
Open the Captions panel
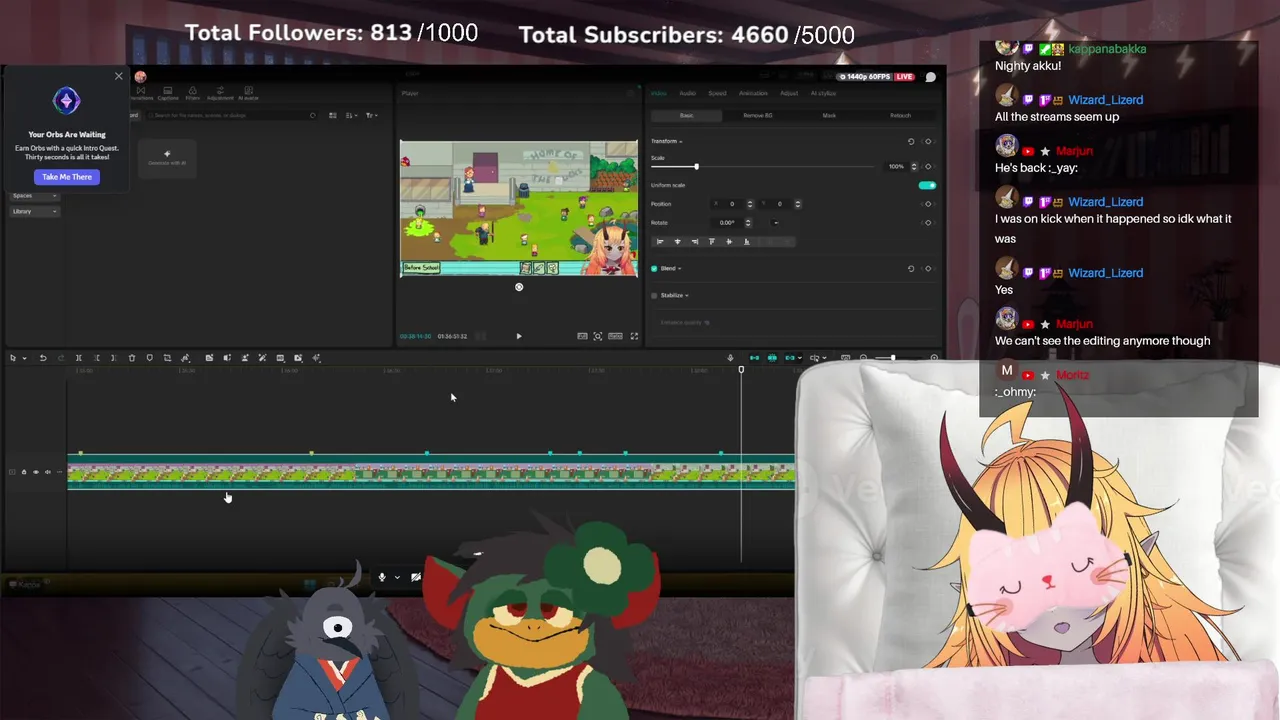[x=168, y=93]
